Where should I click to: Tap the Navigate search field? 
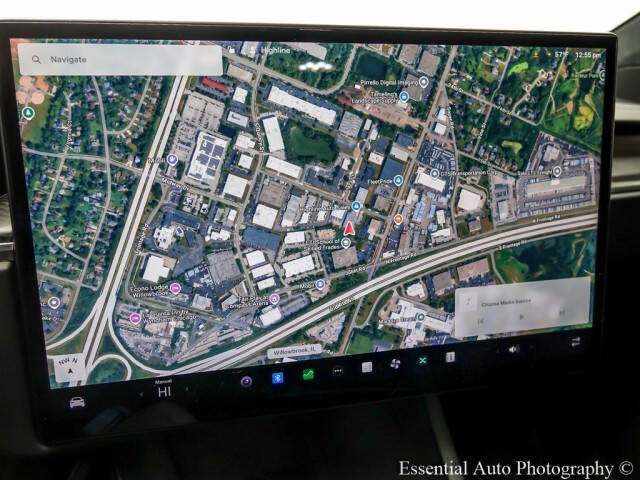click(120, 60)
